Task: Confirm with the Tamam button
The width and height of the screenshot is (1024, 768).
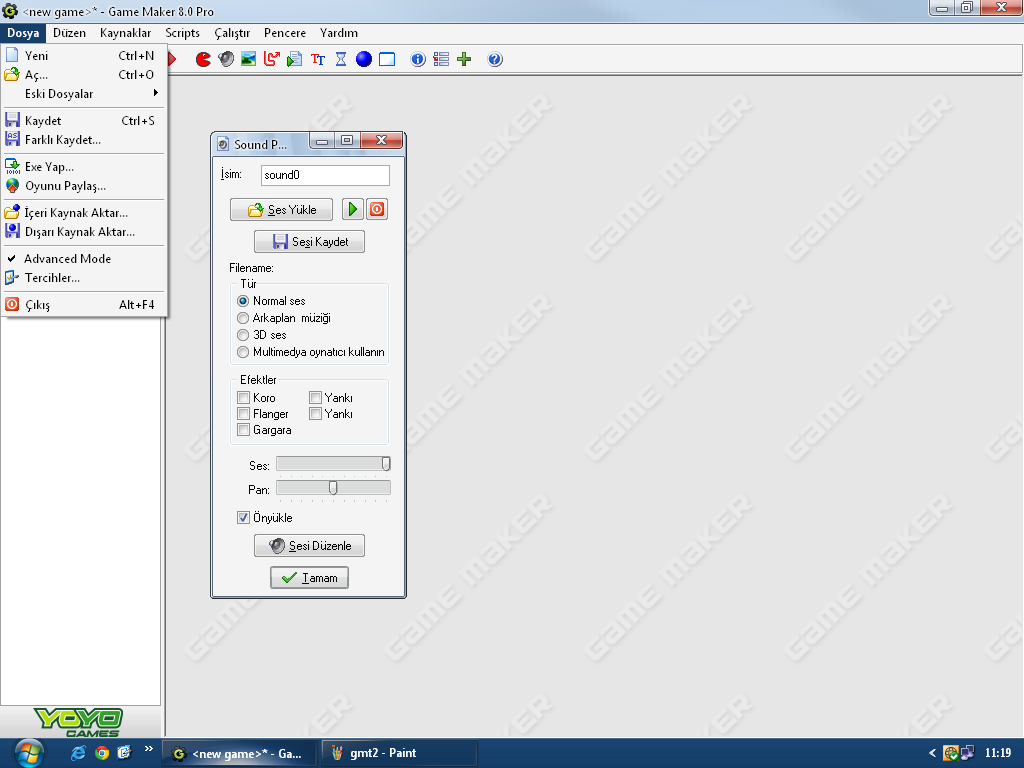Action: [310, 577]
